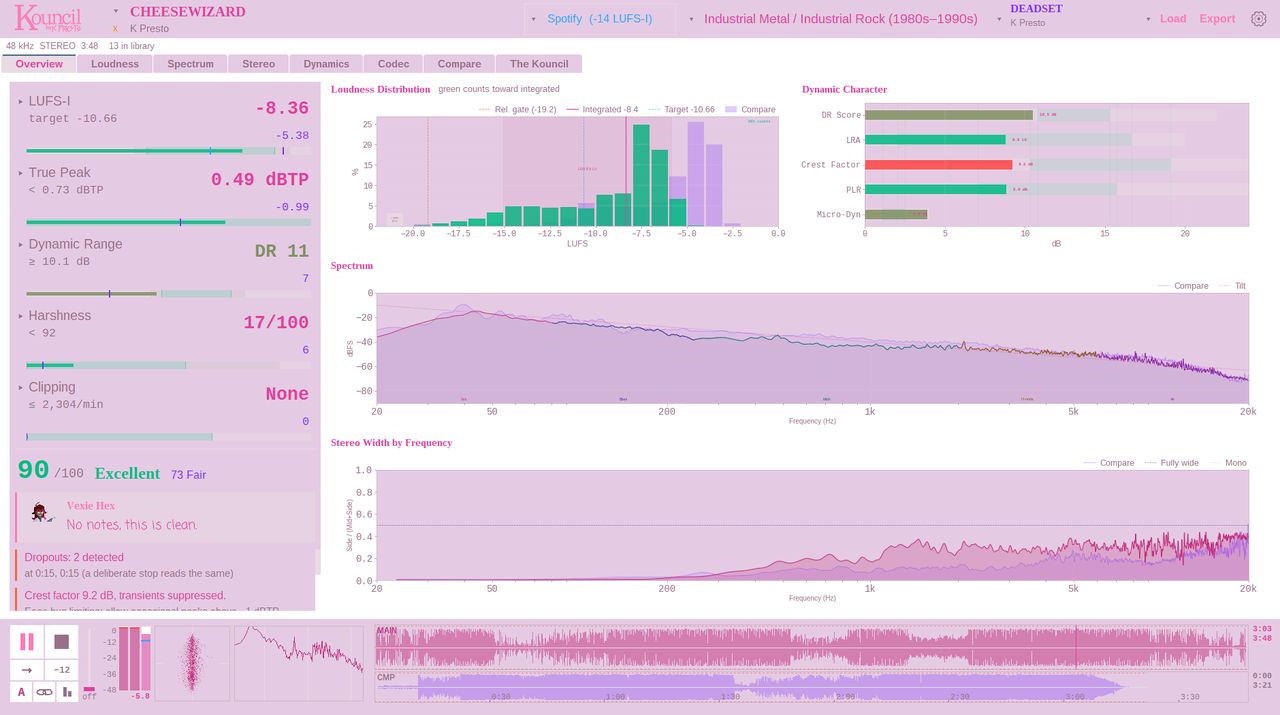Toggle the Fully wide legend entry
The height and width of the screenshot is (715, 1280).
pos(1171,463)
